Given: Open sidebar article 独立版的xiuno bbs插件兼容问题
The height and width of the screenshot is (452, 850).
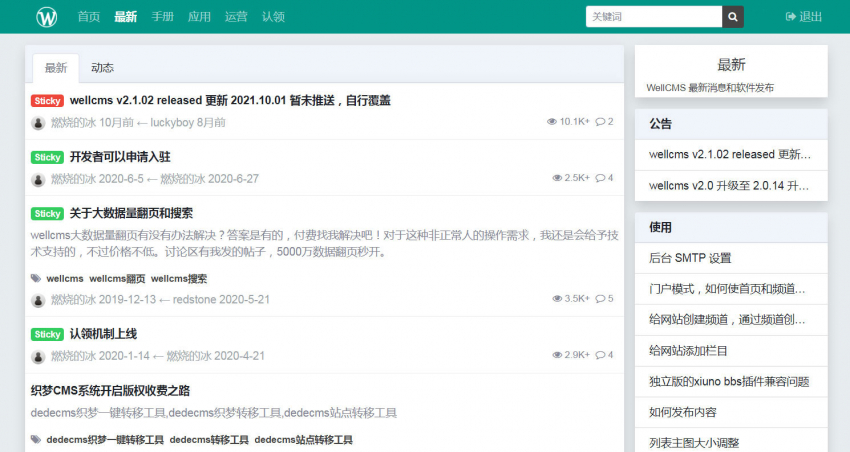Looking at the screenshot, I should [x=731, y=382].
